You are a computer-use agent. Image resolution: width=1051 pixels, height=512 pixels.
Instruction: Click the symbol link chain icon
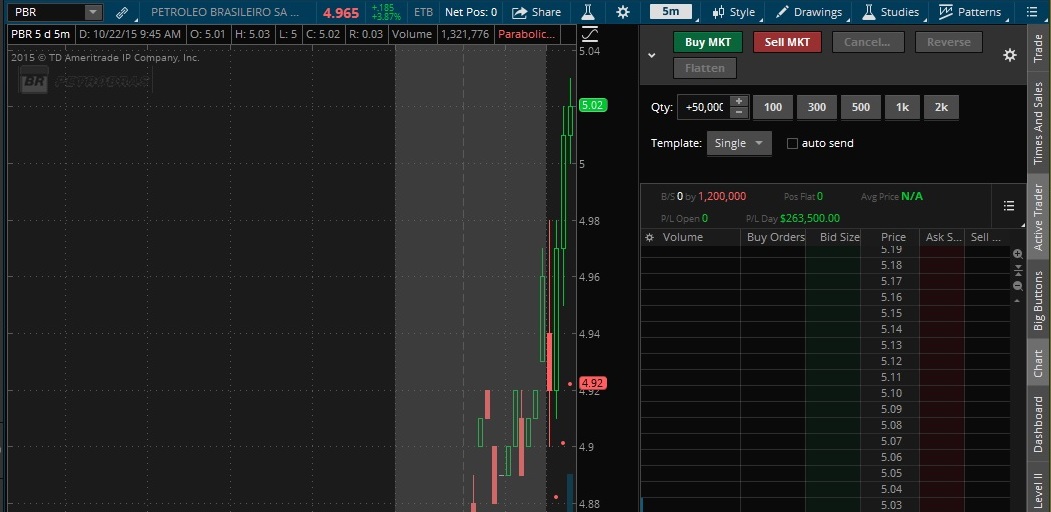[122, 12]
